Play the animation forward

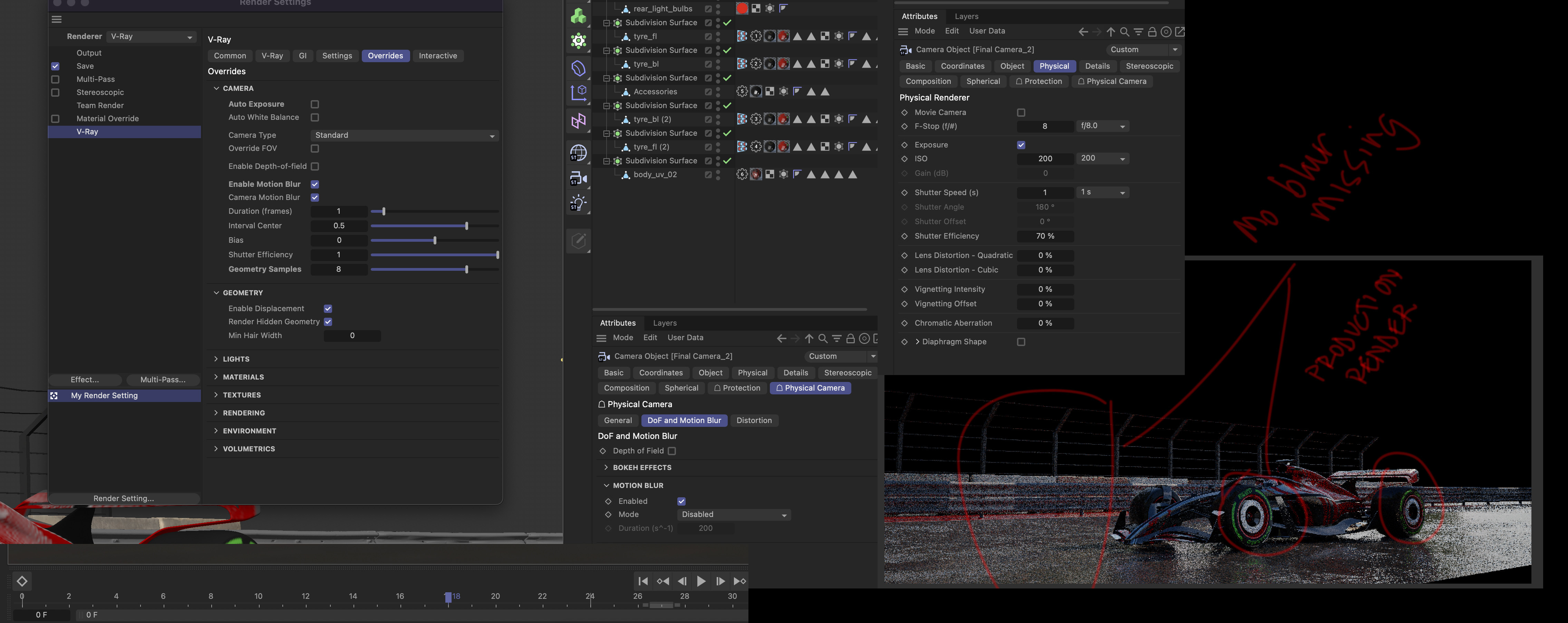point(700,581)
